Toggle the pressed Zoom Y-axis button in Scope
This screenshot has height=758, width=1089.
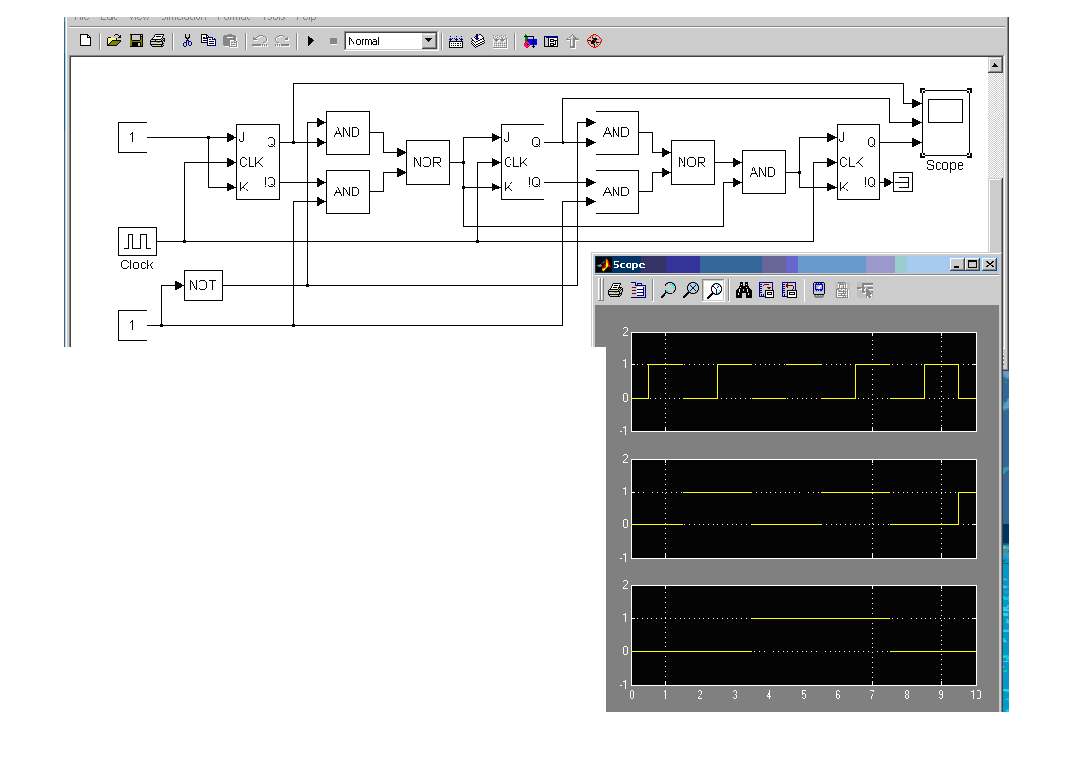(714, 290)
